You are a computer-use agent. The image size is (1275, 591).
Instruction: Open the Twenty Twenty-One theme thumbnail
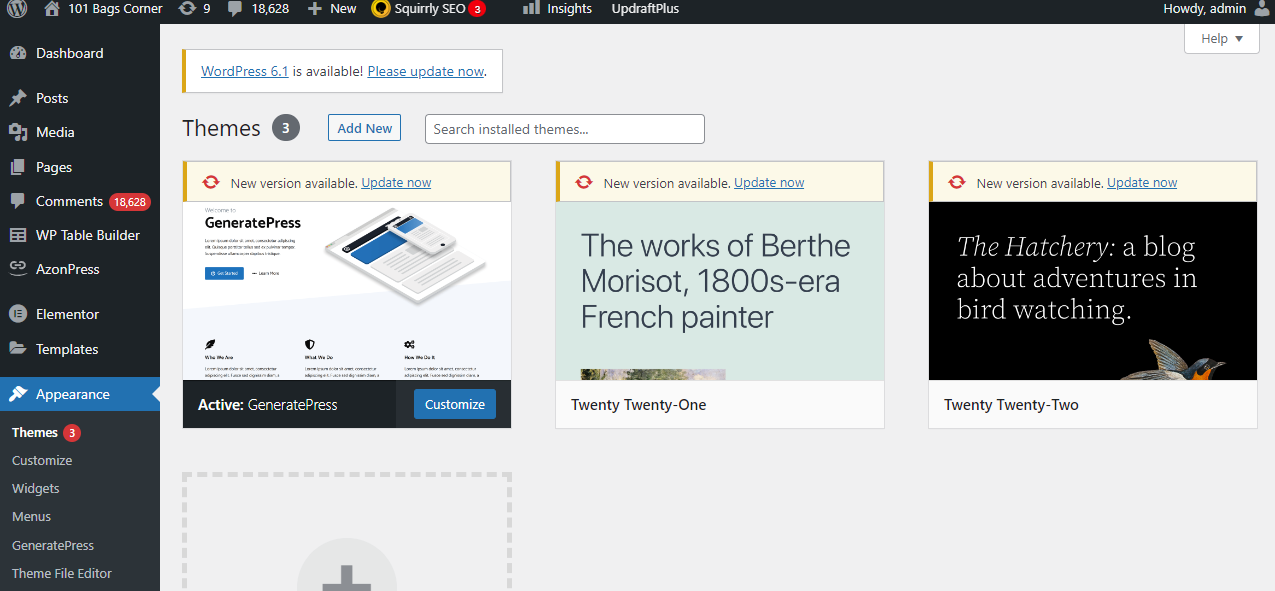click(x=720, y=291)
